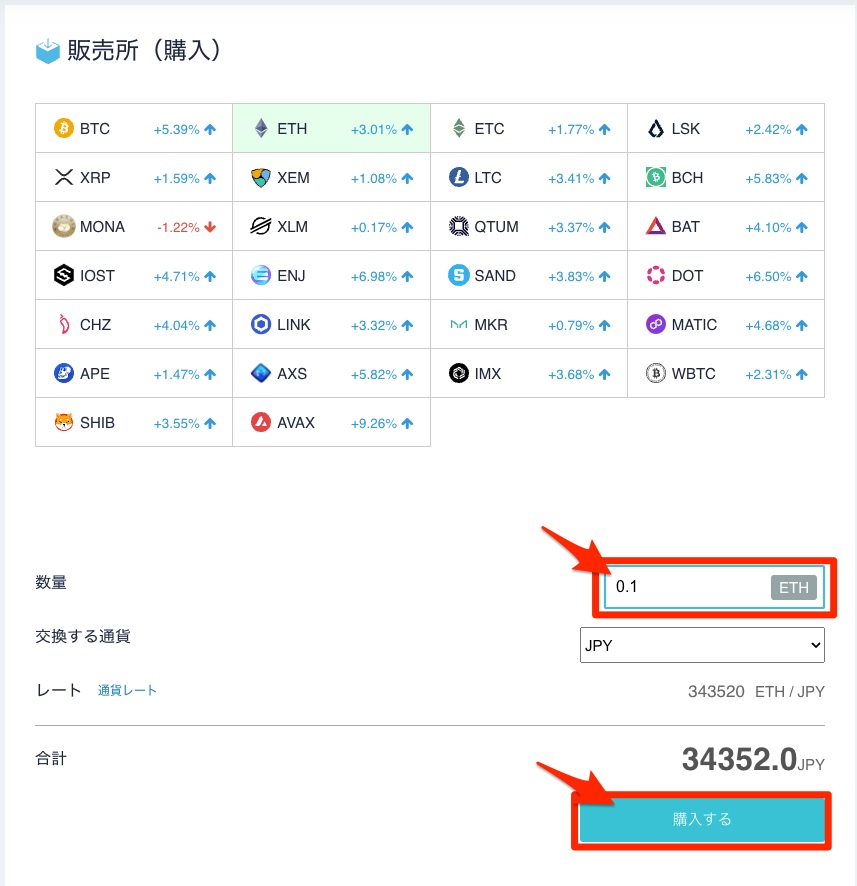Viewport: 857px width, 886px height.
Task: Click the WBTC coin icon
Action: point(655,373)
